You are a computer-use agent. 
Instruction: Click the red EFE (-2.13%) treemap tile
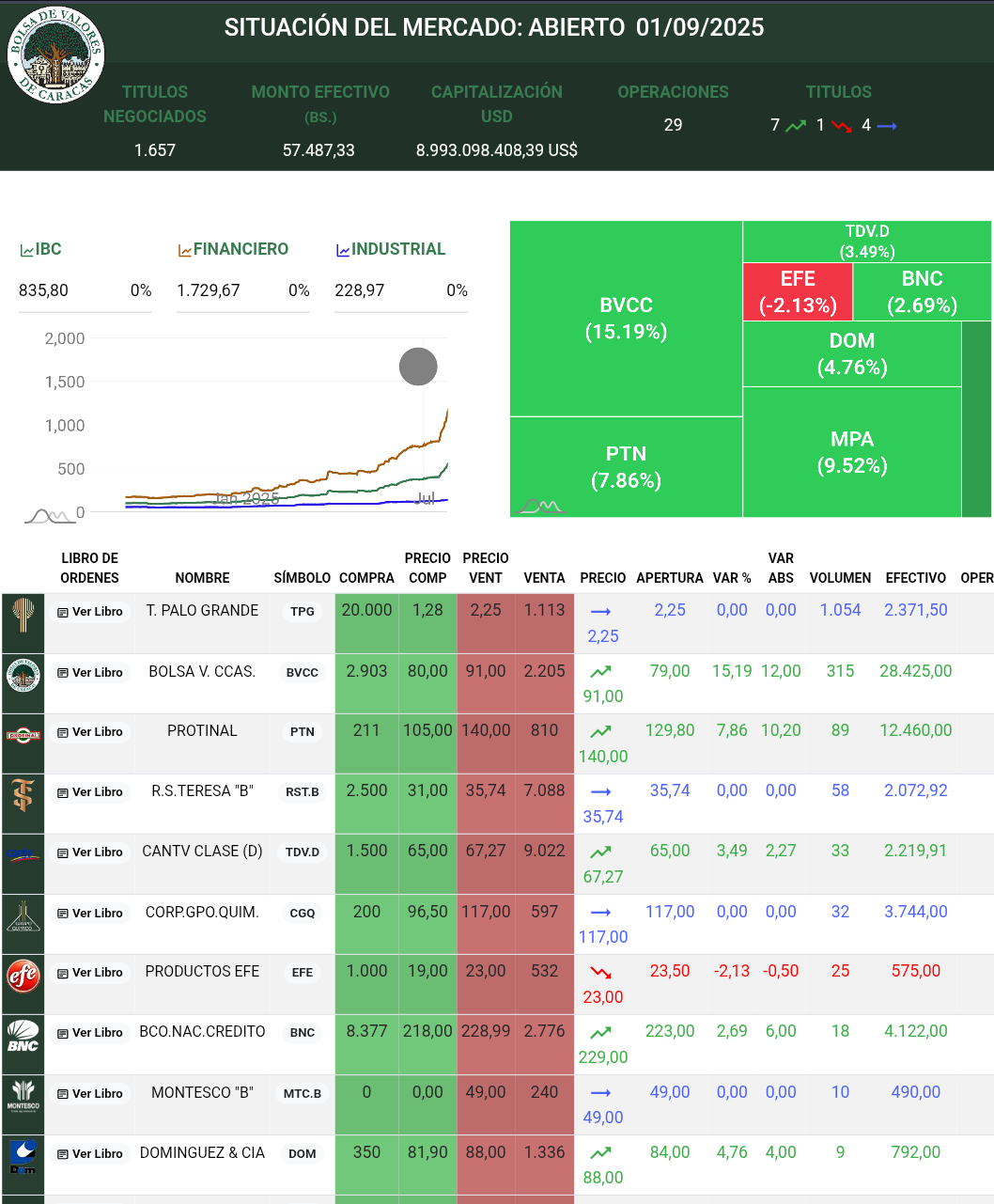tap(798, 291)
